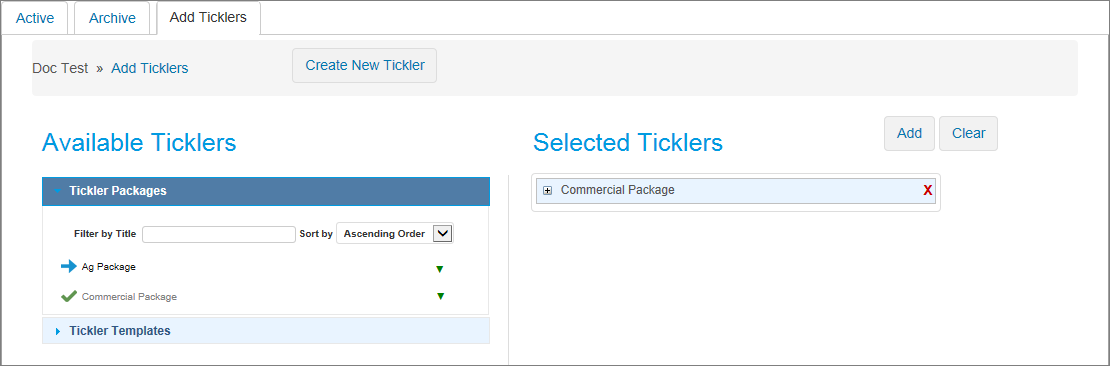This screenshot has width=1110, height=366.
Task: Collapse the Tickler Packages header arrow
Action: click(57, 191)
